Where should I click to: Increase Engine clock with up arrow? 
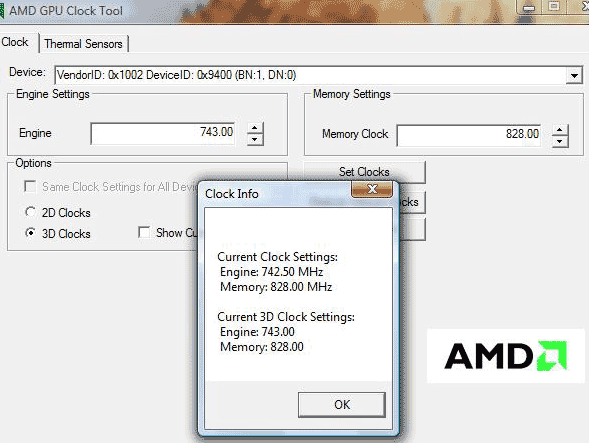click(x=255, y=128)
